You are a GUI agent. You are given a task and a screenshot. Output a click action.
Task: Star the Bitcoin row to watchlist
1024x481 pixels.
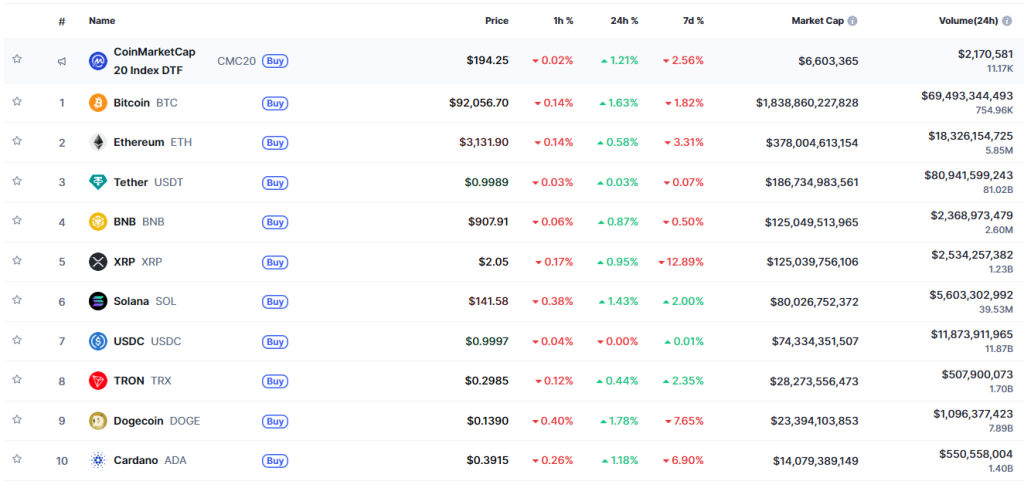17,102
